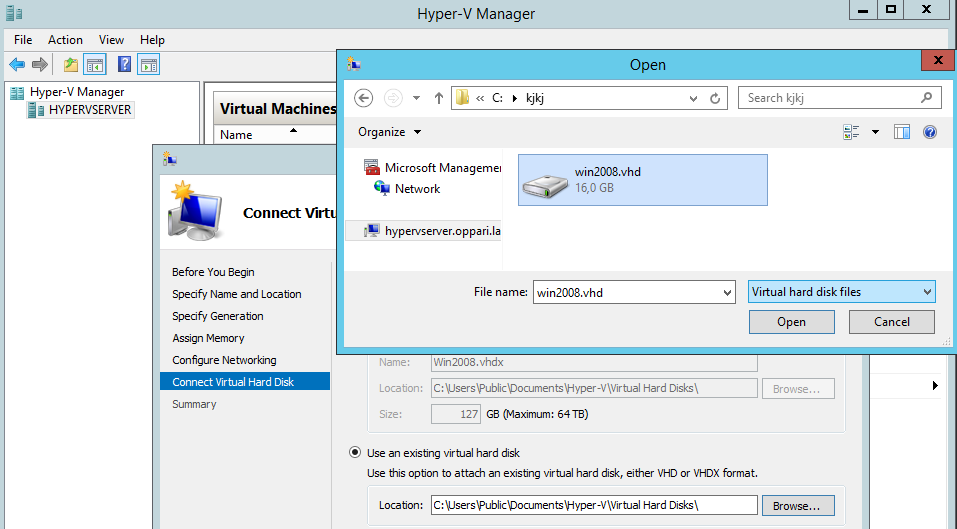Click the Up arrow in Open dialog
The image size is (957, 529).
tap(438, 98)
